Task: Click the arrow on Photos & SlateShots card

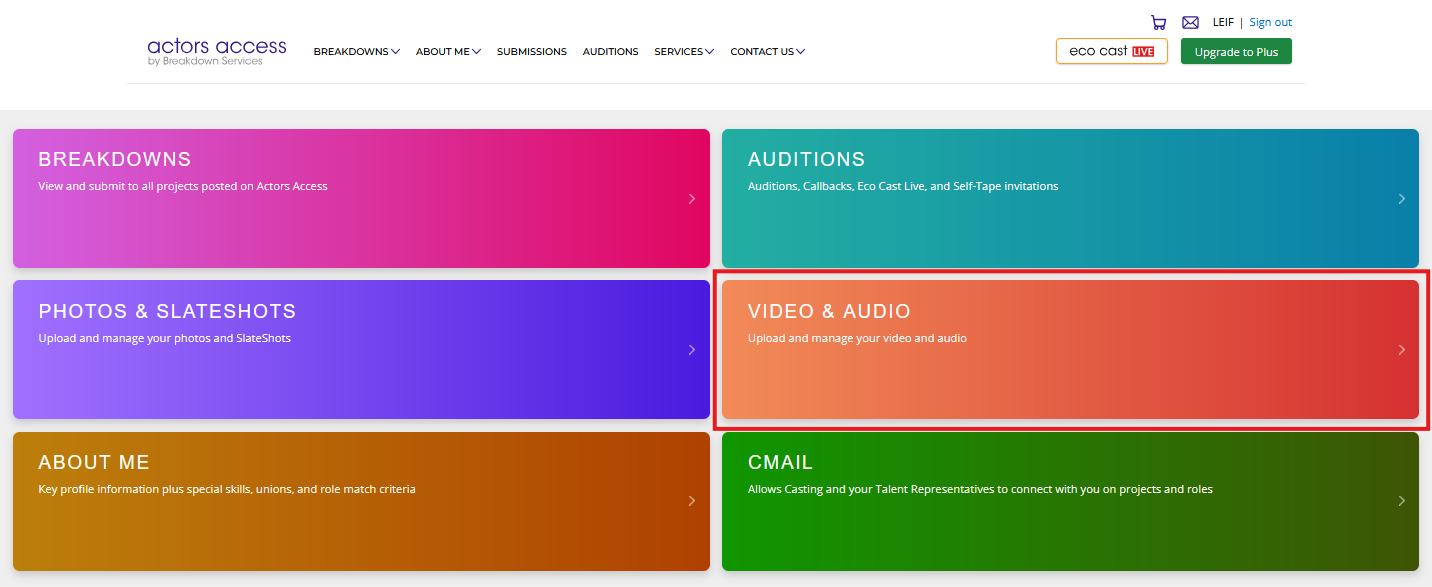Action: pyautogui.click(x=692, y=350)
